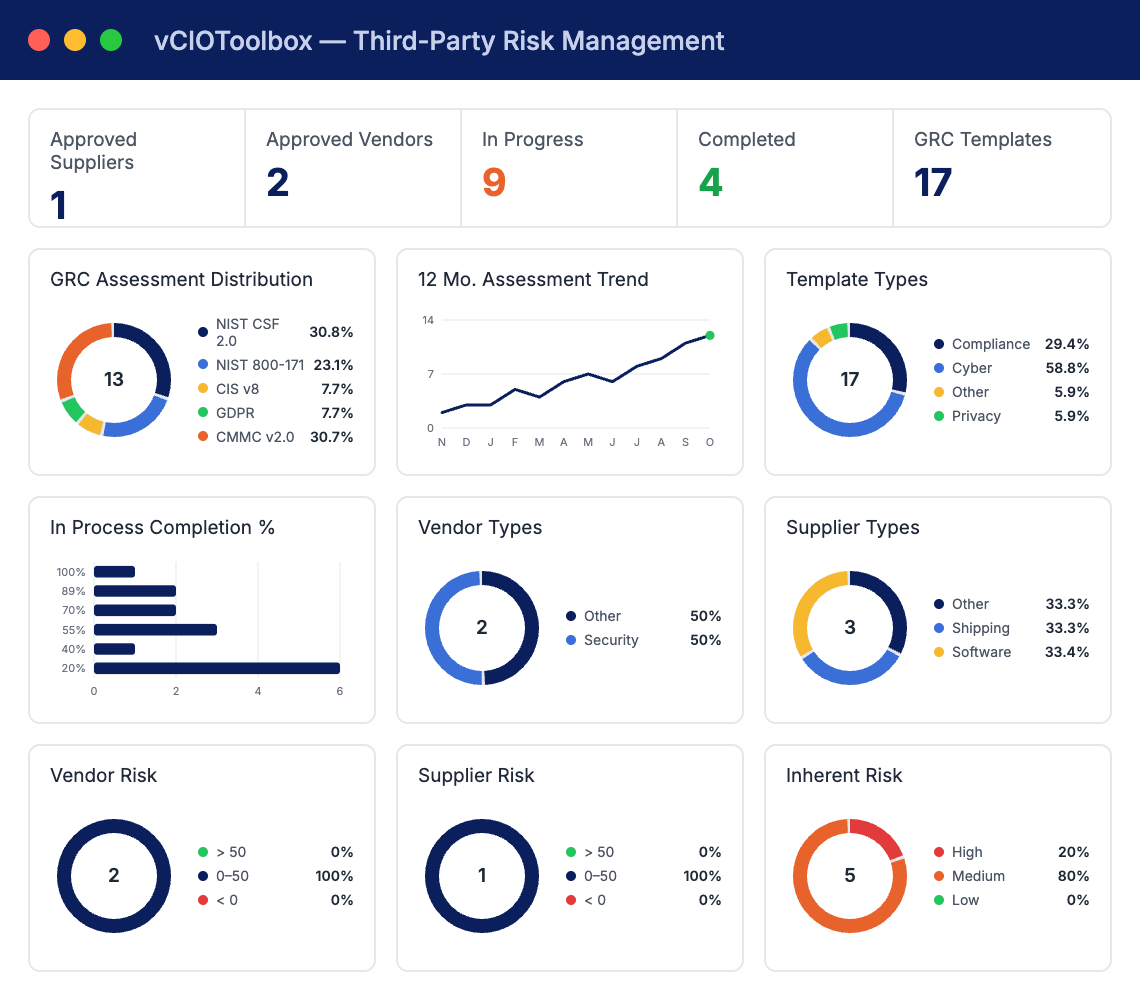Click the 55% completion bar
This screenshot has width=1140, height=1000.
point(155,629)
